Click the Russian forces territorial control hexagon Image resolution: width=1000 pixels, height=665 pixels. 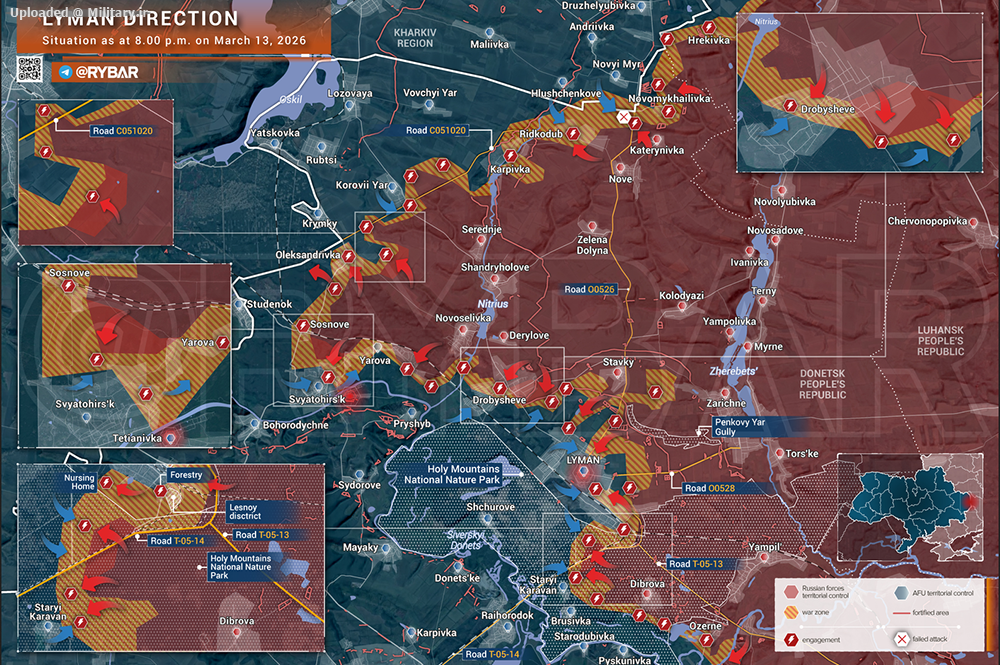click(791, 592)
